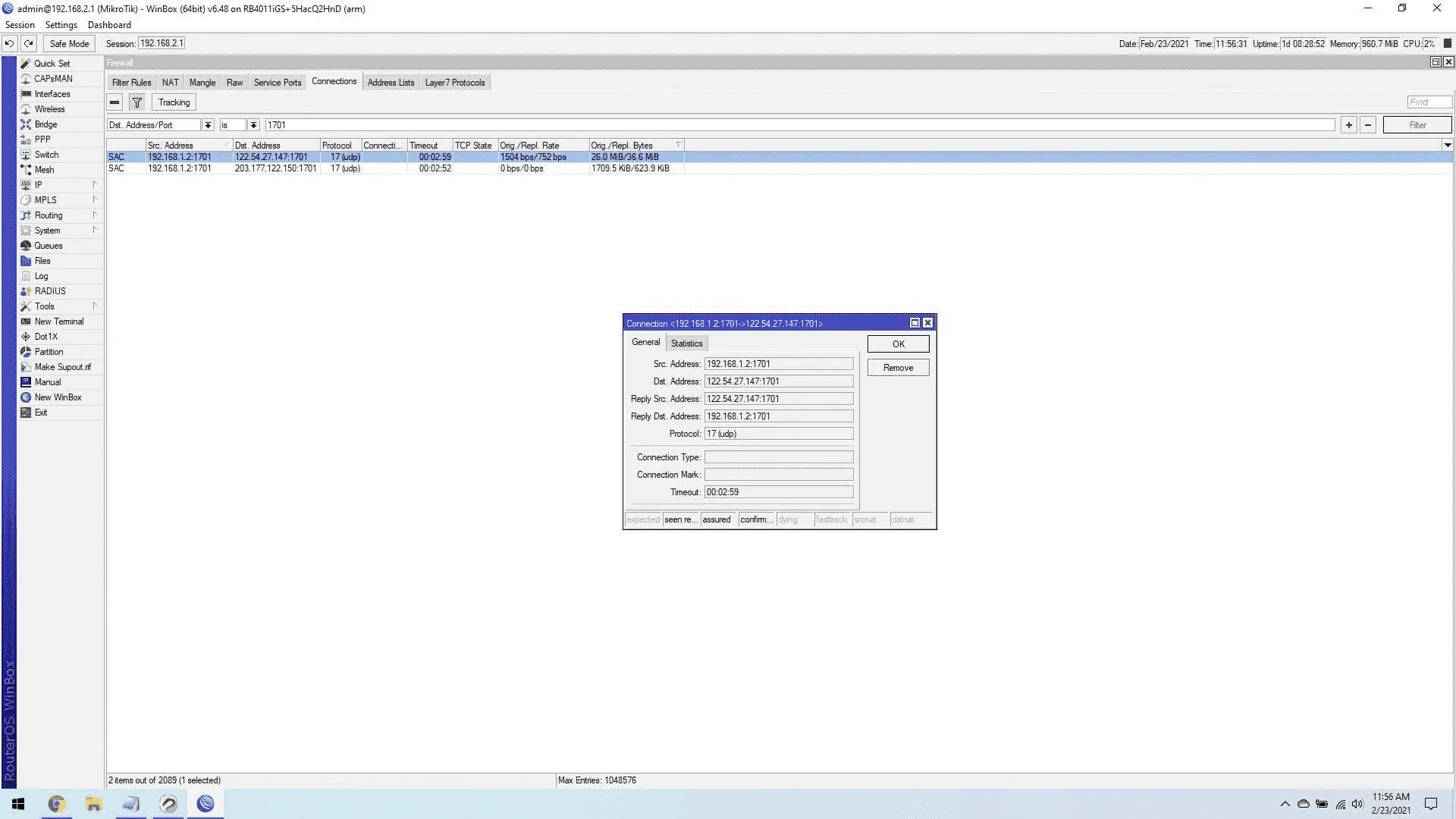Viewport: 1456px width, 819px height.
Task: Open PPP menu icon
Action: pos(26,140)
